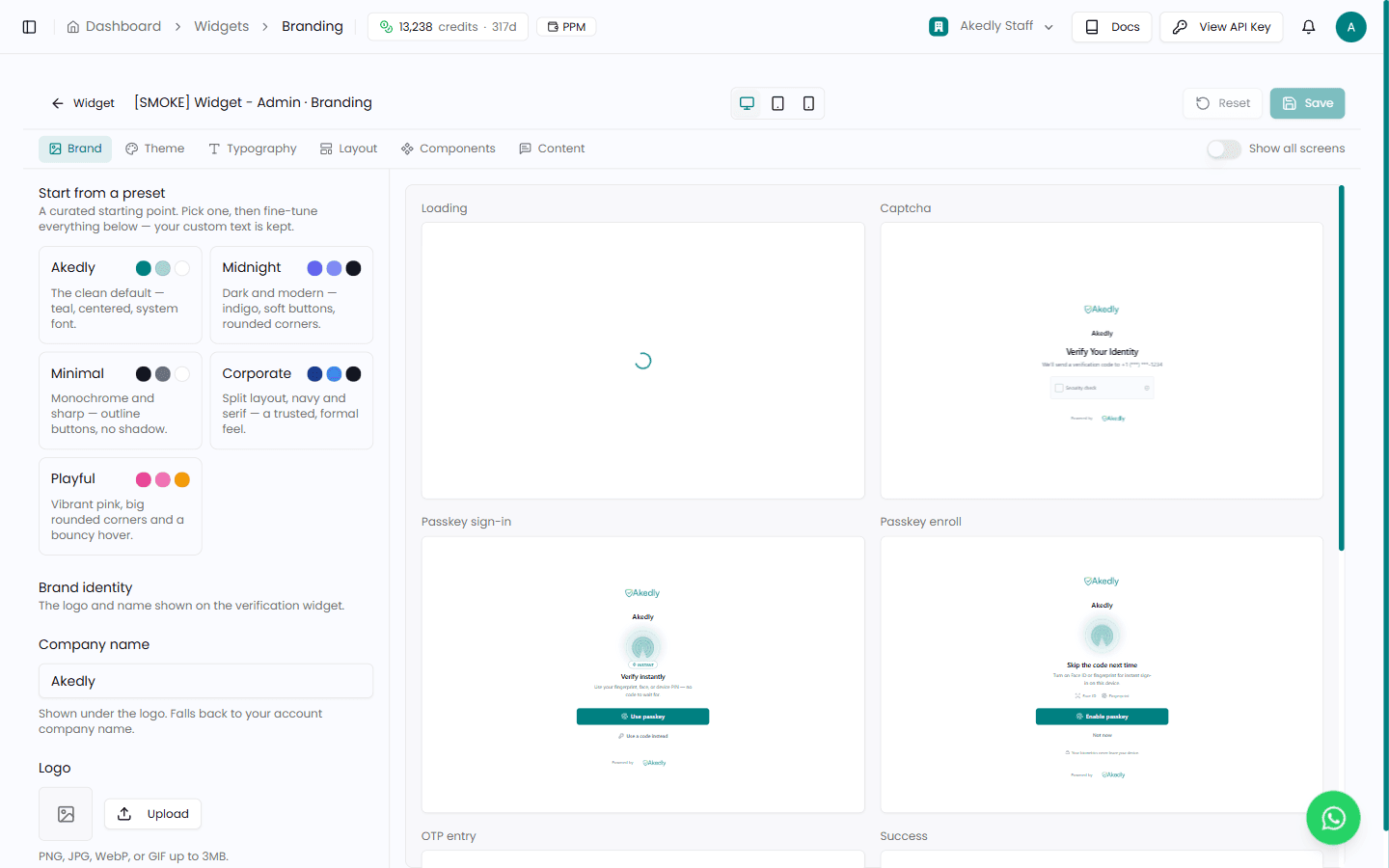Click the Dashboard home icon
The height and width of the screenshot is (868, 1389).
(x=73, y=27)
